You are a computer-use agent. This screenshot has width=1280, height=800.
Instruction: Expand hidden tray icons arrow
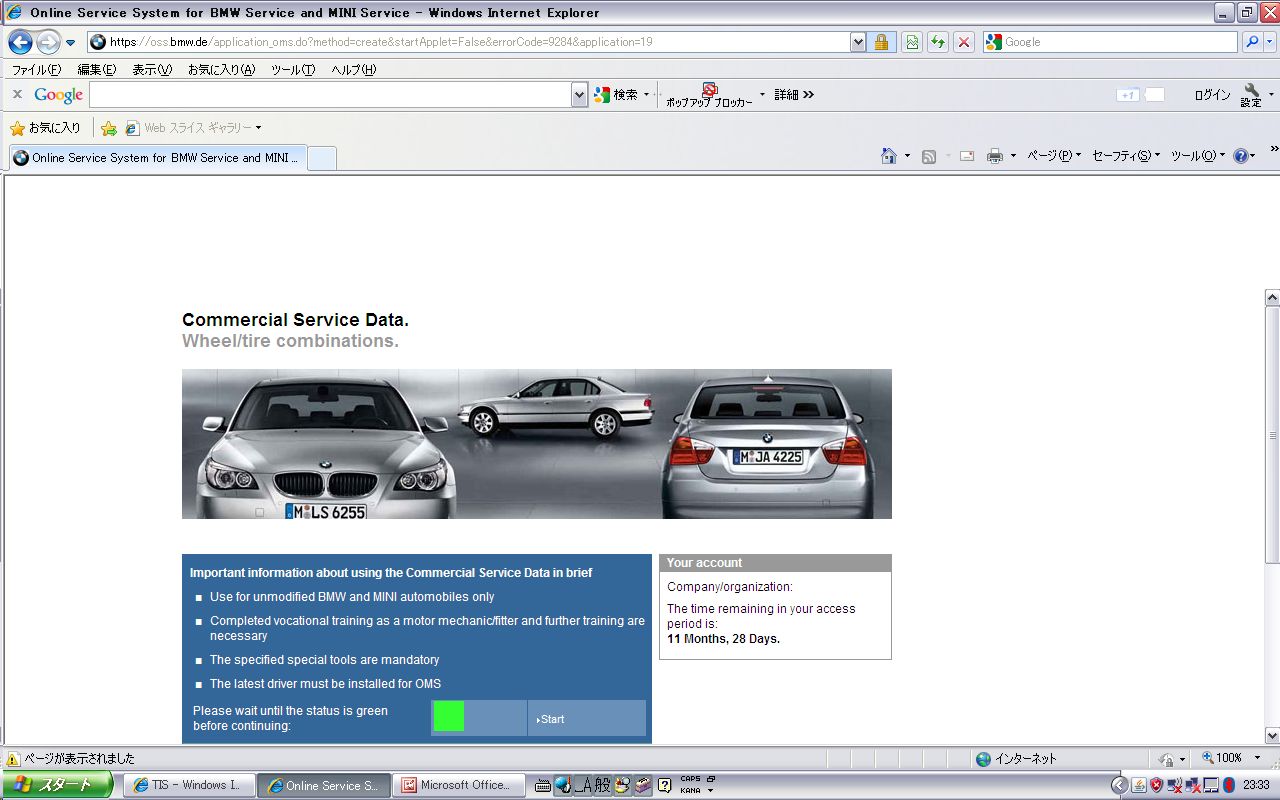(1120, 785)
